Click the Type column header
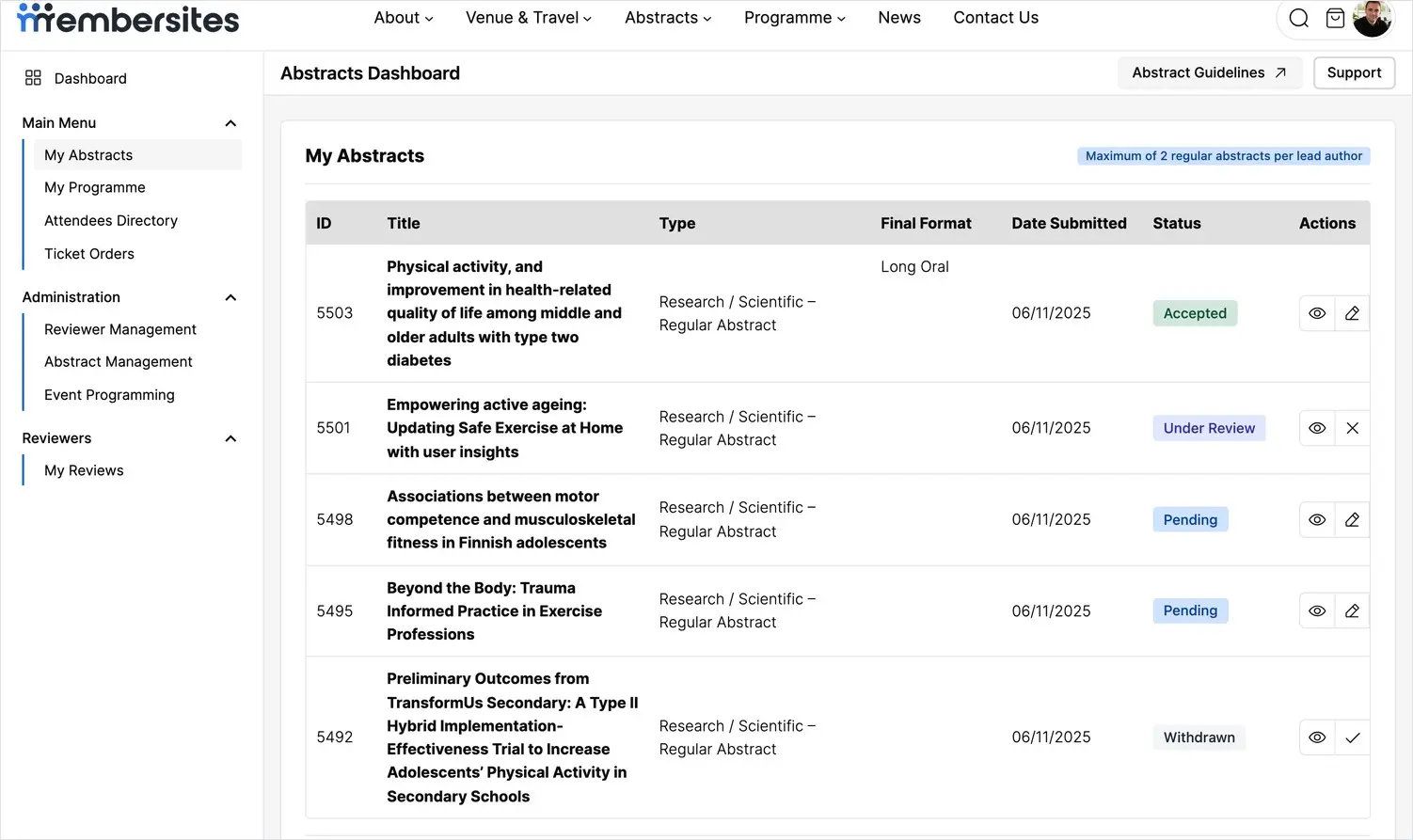 677,223
